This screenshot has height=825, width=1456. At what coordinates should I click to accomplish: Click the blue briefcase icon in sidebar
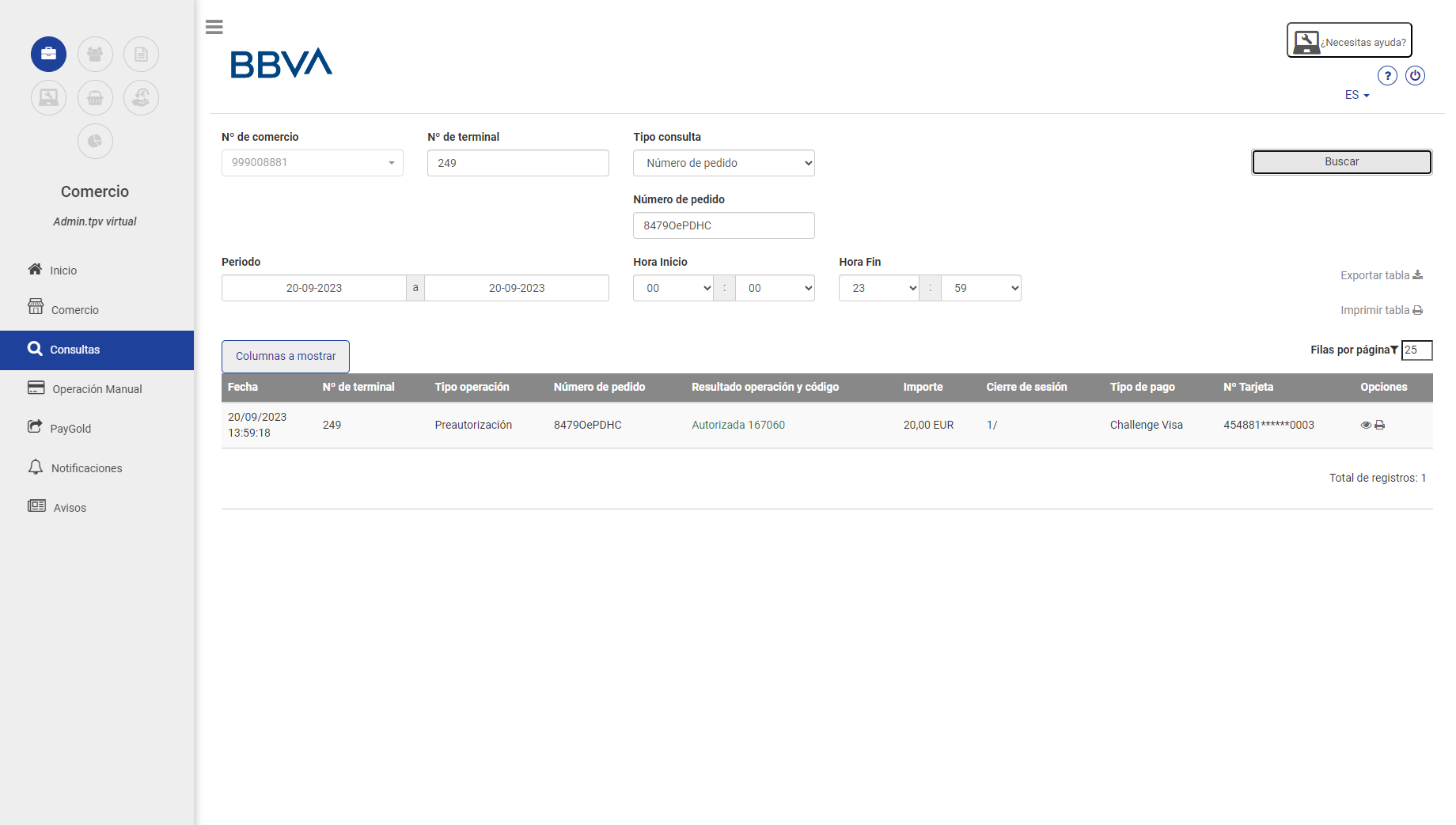point(48,55)
